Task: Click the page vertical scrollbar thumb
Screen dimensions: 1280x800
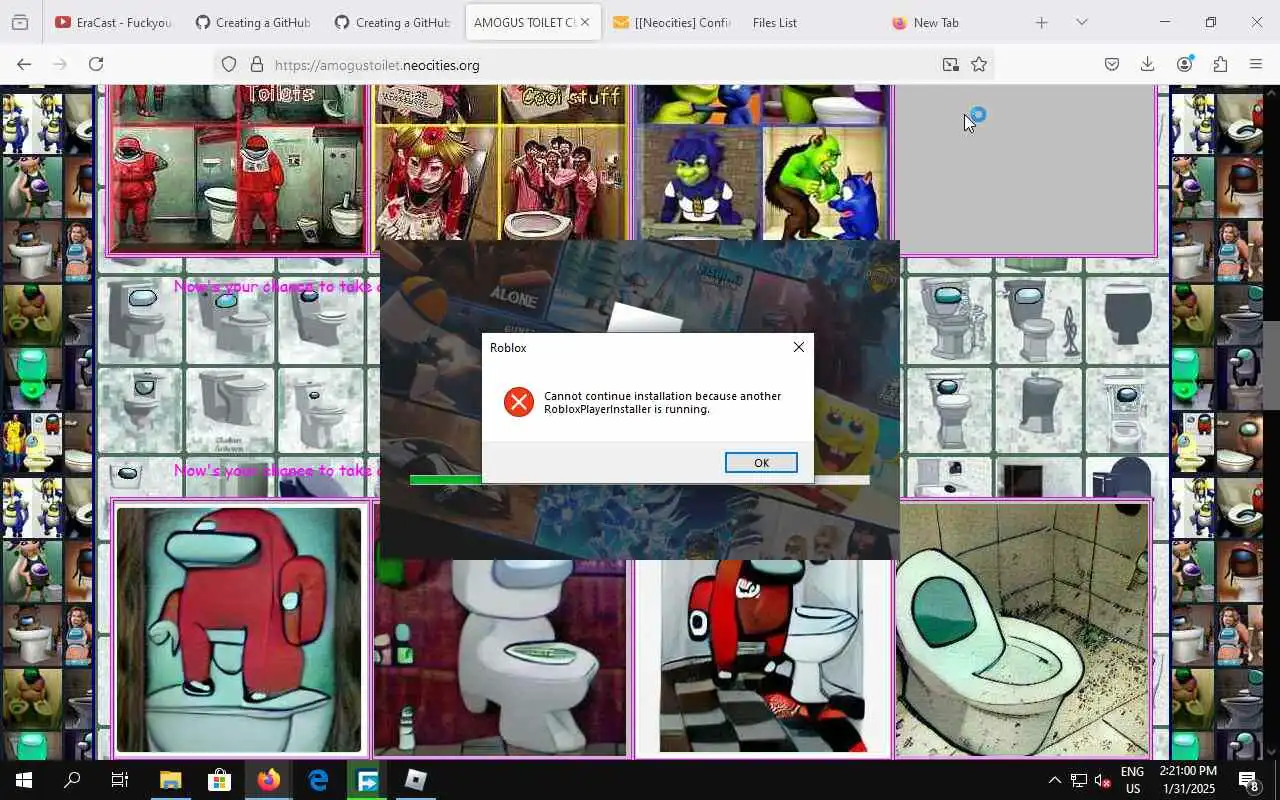Action: 1271,365
